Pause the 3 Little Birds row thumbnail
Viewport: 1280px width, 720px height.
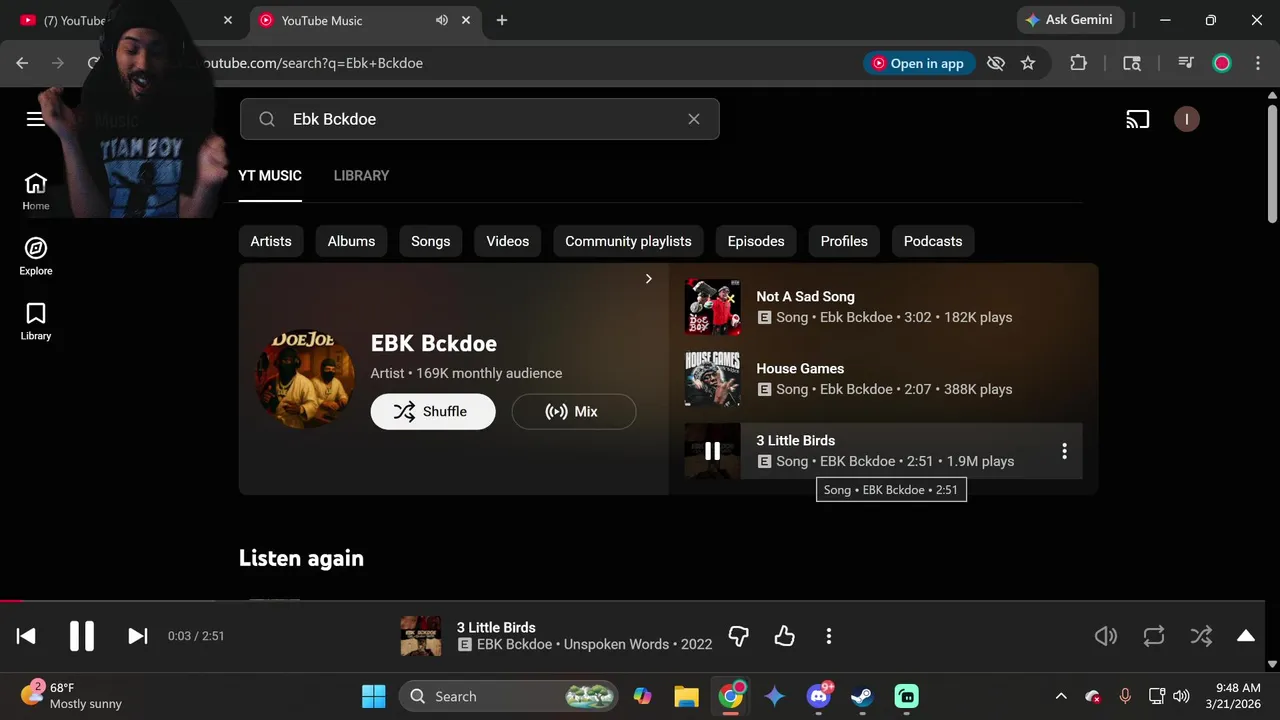pyautogui.click(x=712, y=451)
